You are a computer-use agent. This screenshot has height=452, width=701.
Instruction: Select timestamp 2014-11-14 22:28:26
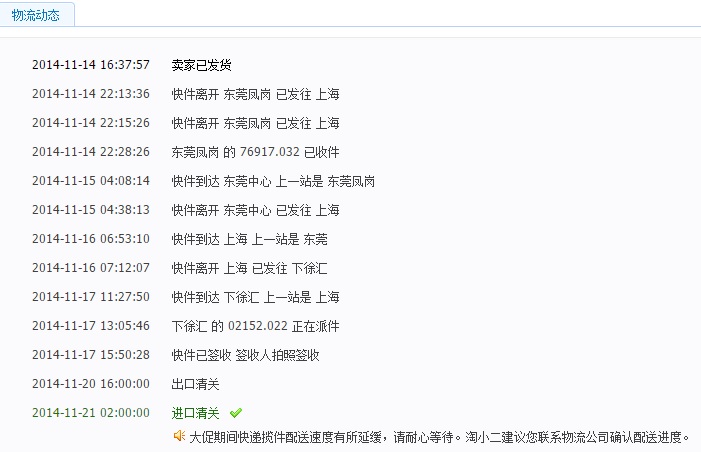coord(91,152)
